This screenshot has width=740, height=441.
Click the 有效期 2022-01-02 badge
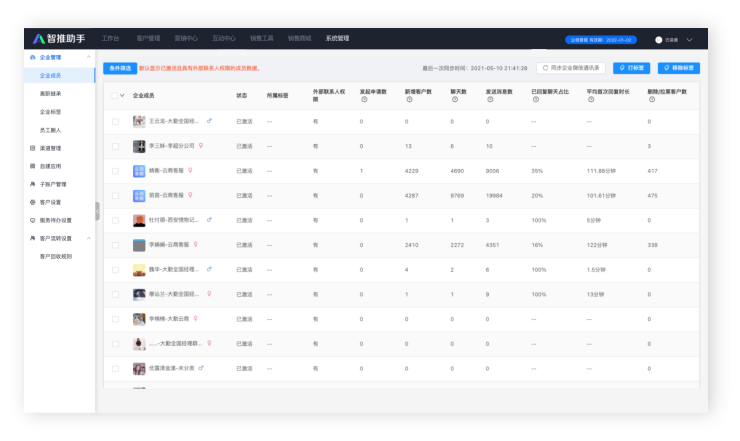pyautogui.click(x=601, y=40)
